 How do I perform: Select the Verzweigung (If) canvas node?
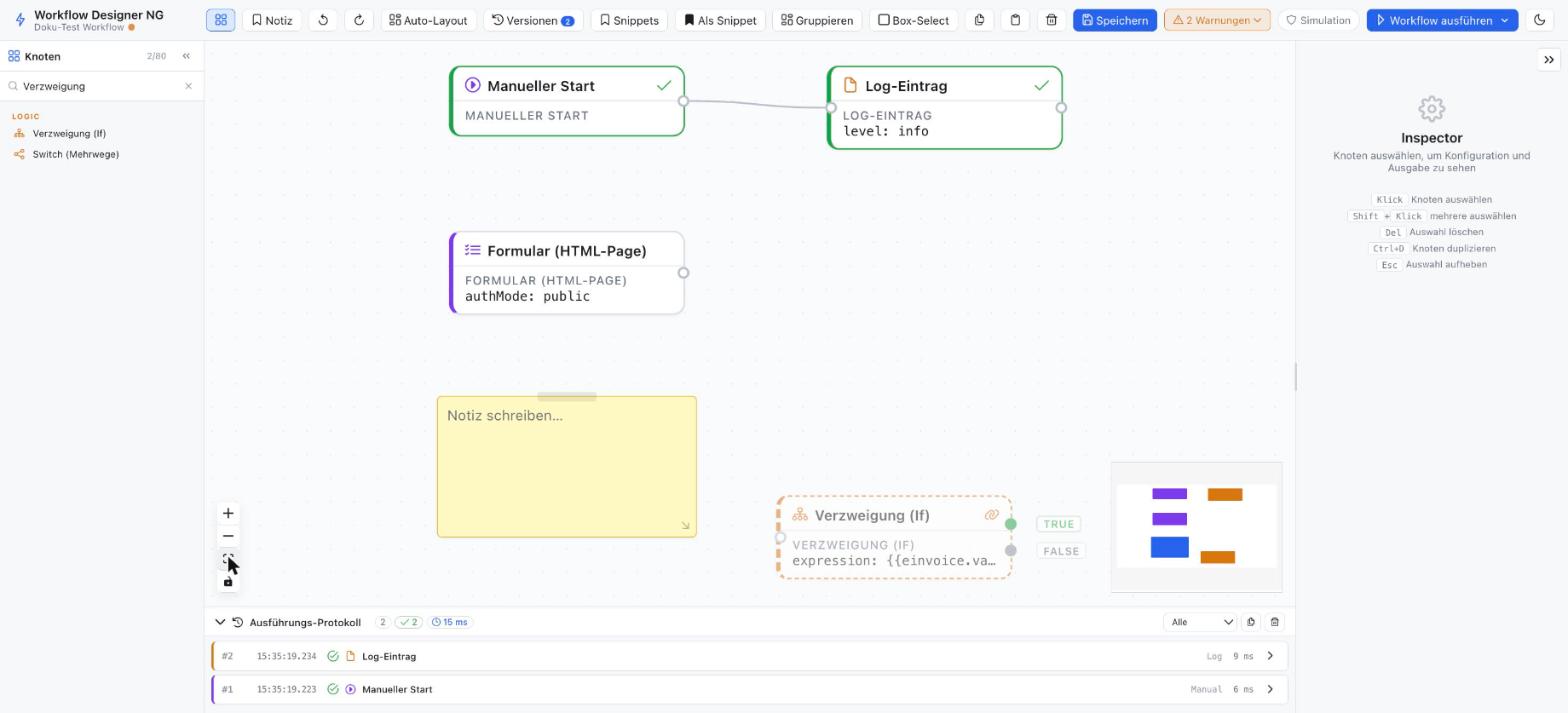tap(895, 537)
